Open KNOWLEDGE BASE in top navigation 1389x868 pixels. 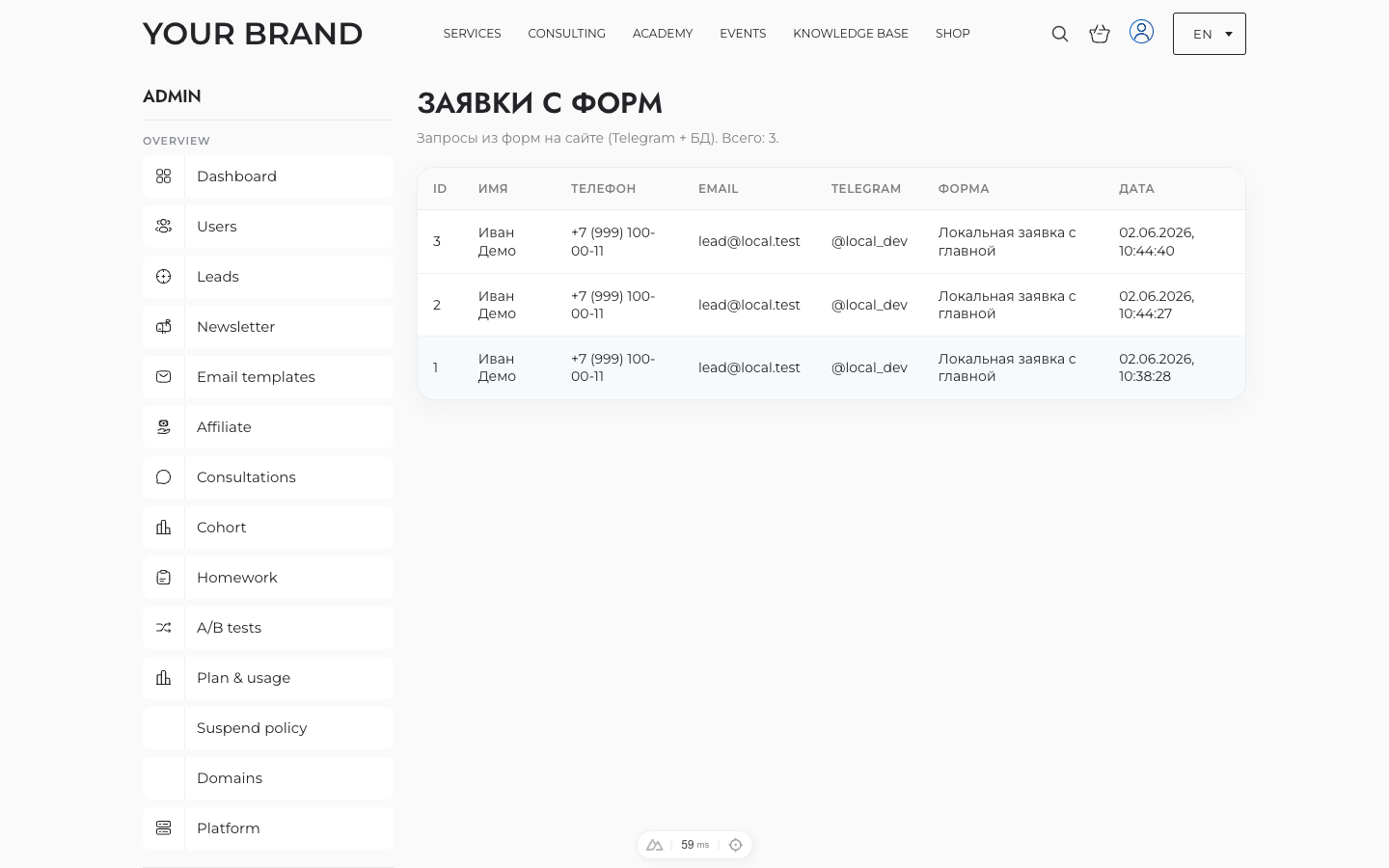(x=851, y=34)
